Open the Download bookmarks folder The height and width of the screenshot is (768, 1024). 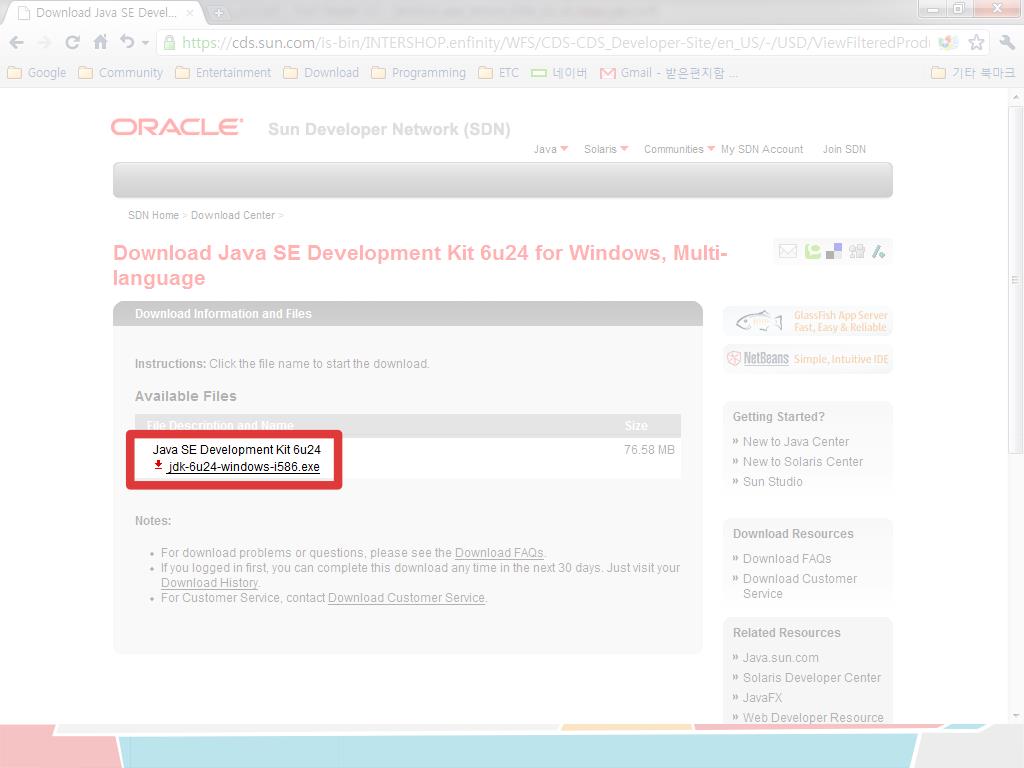pyautogui.click(x=321, y=72)
